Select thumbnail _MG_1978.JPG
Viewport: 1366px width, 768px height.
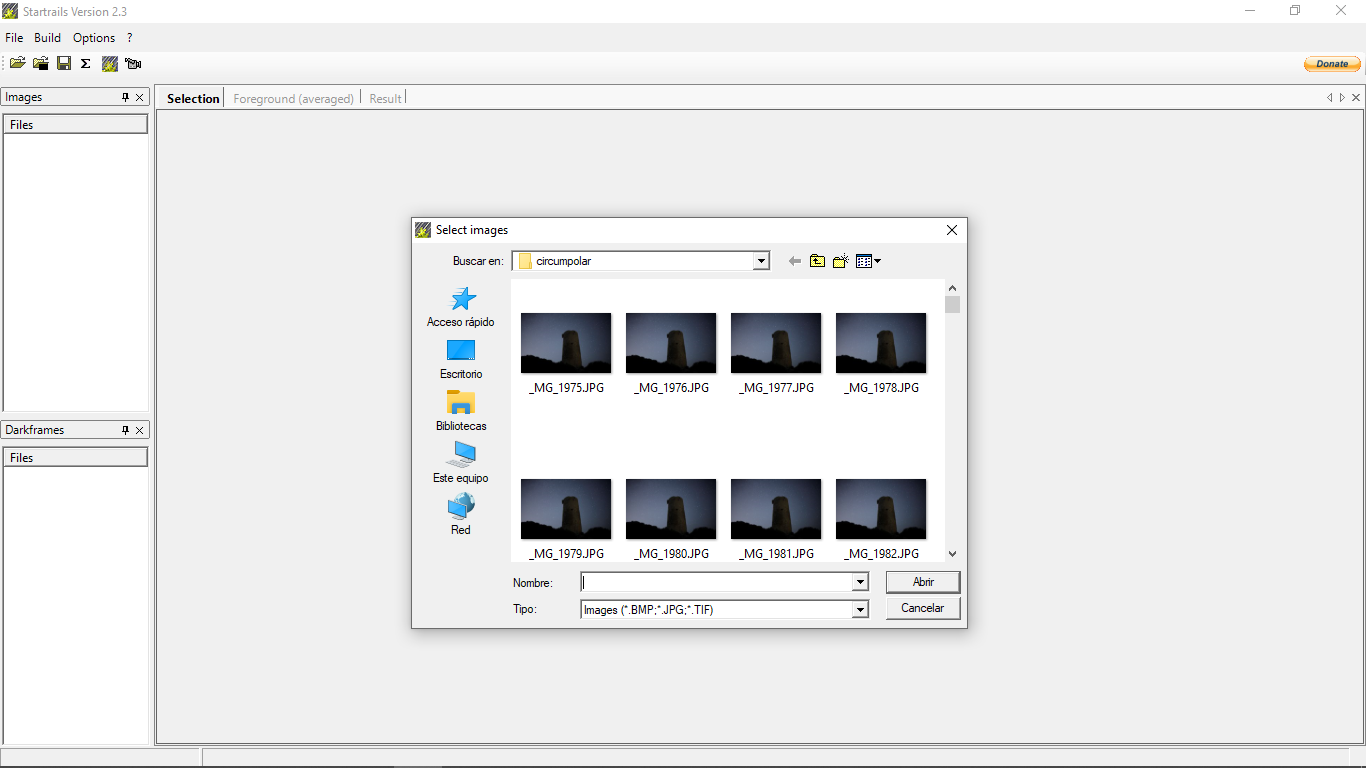(881, 353)
